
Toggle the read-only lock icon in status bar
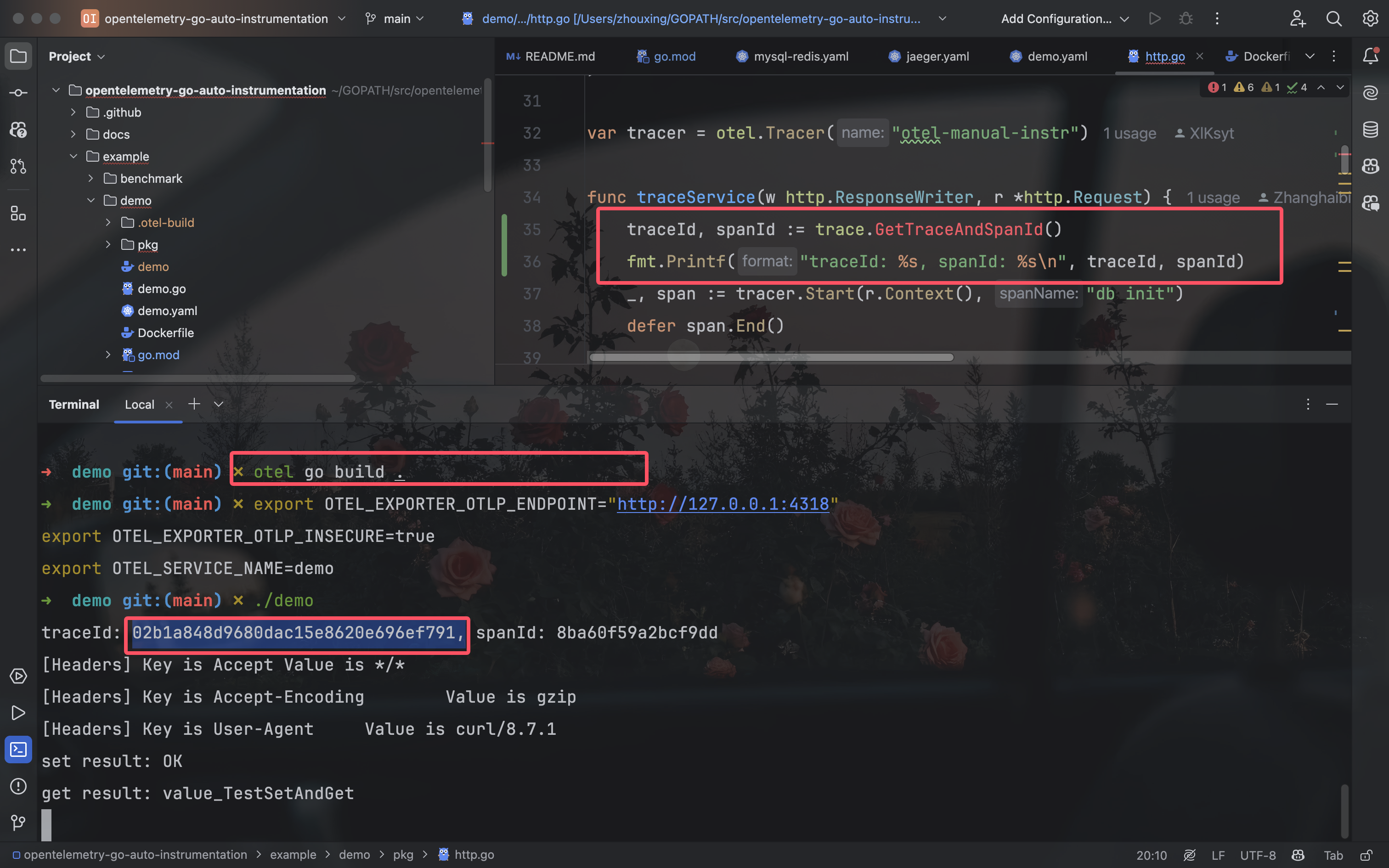[x=1366, y=855]
